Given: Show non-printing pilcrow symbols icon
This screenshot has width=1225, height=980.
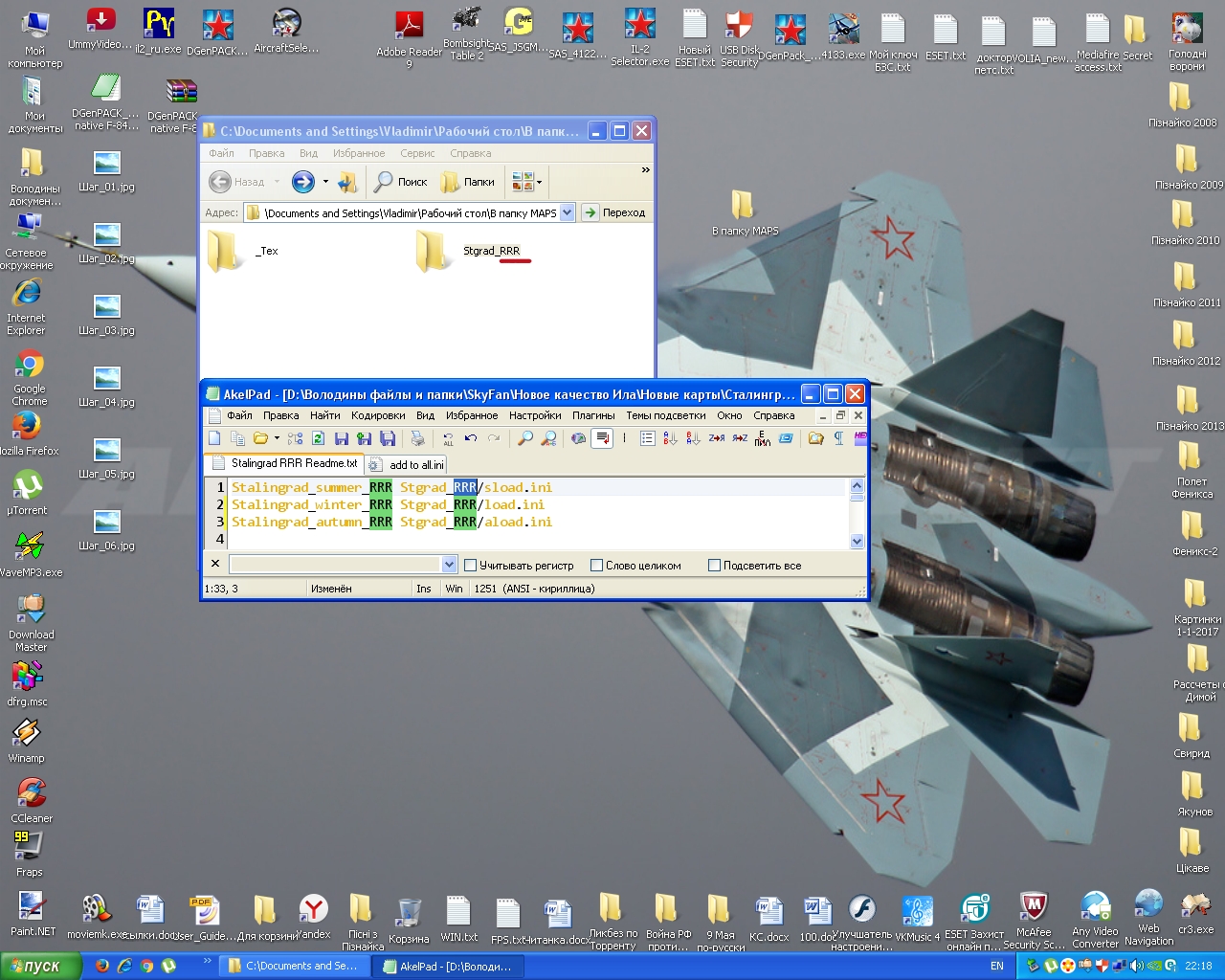Looking at the screenshot, I should pos(838,438).
